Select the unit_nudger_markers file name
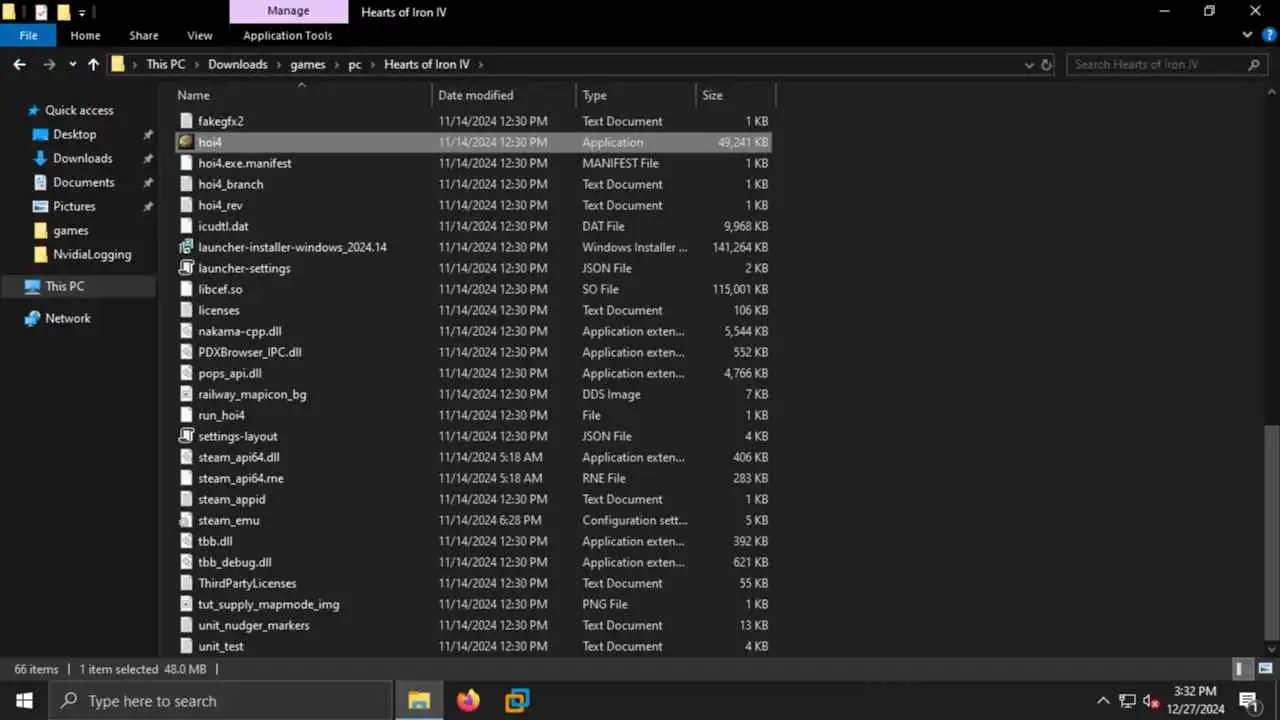1280x720 pixels. [x=254, y=625]
